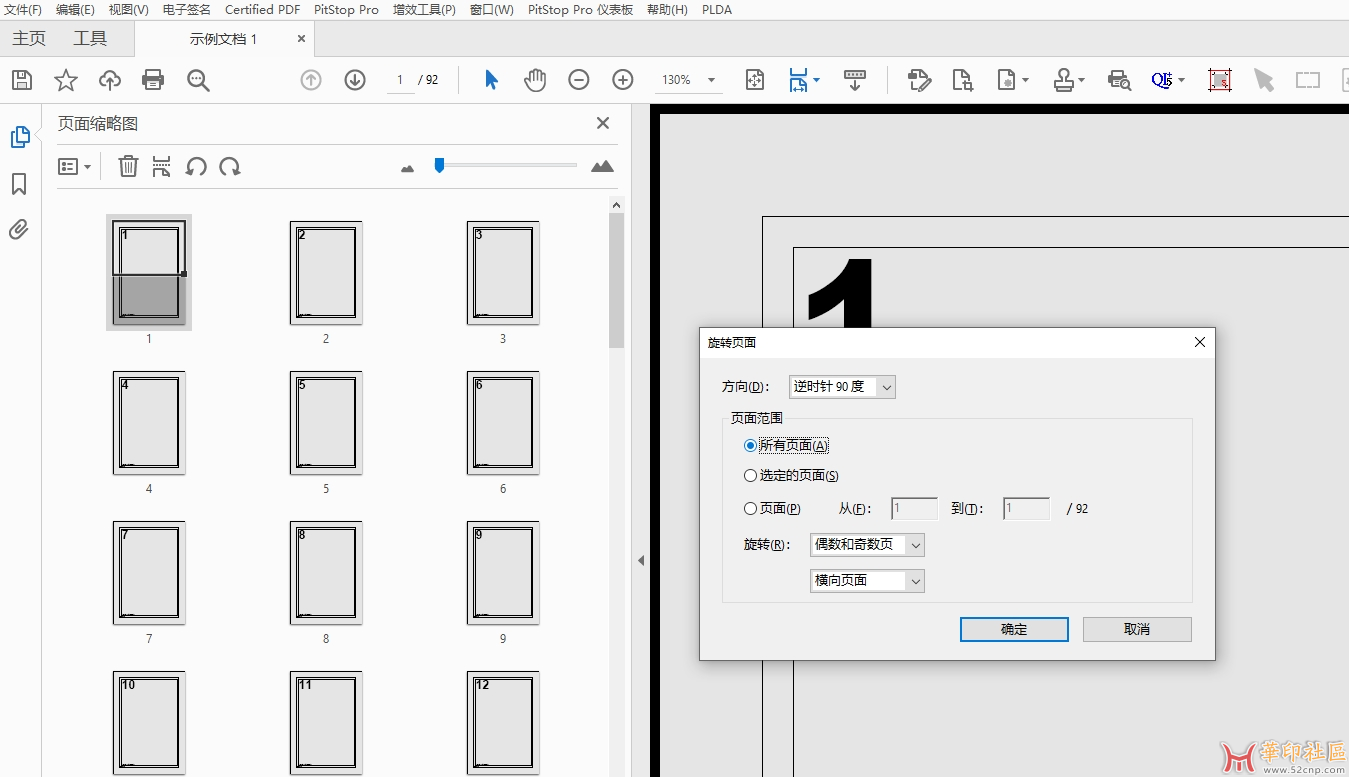Click the fit page icon

pyautogui.click(x=755, y=80)
